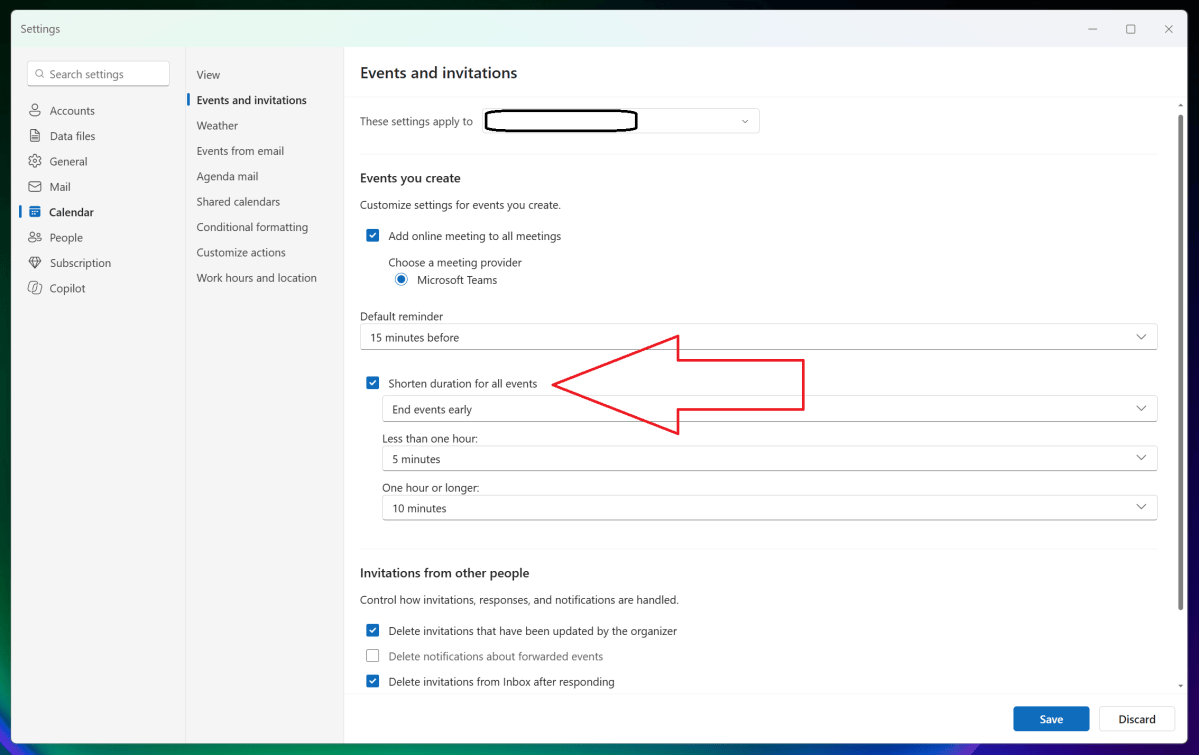
Task: Minimize the Settings window
Action: 1093,29
